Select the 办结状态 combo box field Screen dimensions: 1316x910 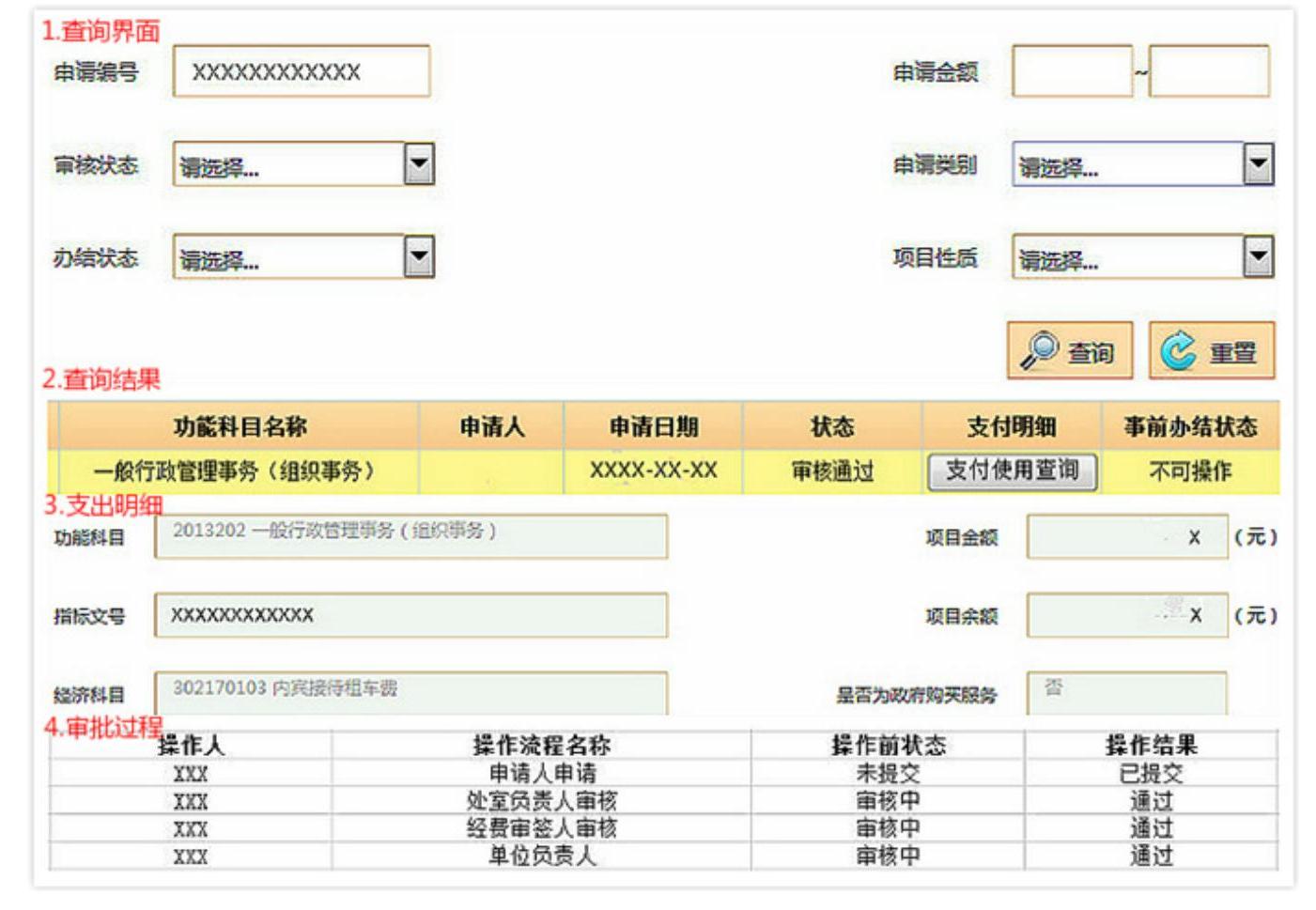pos(303,256)
